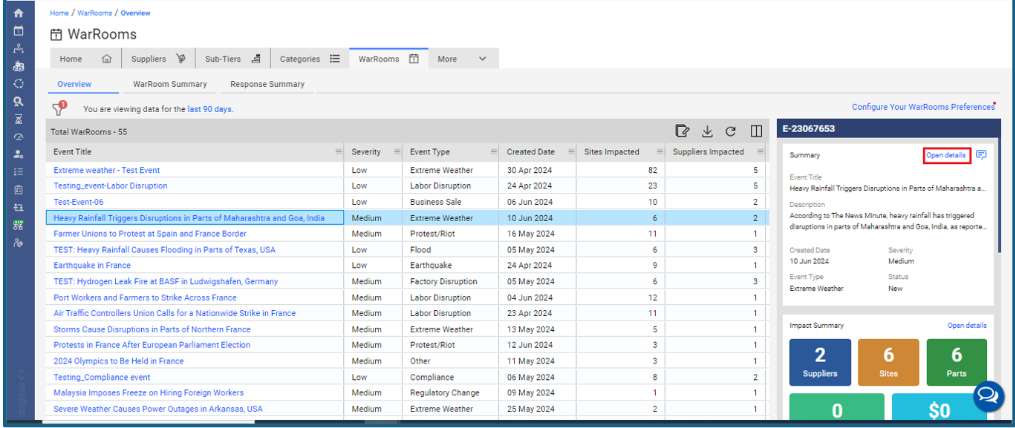Viewport: 1015px width, 428px height.
Task: Switch to the Suppliers tab
Action: 159,58
